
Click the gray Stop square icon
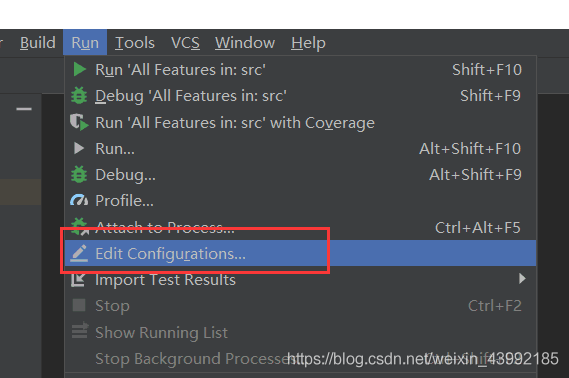79,305
